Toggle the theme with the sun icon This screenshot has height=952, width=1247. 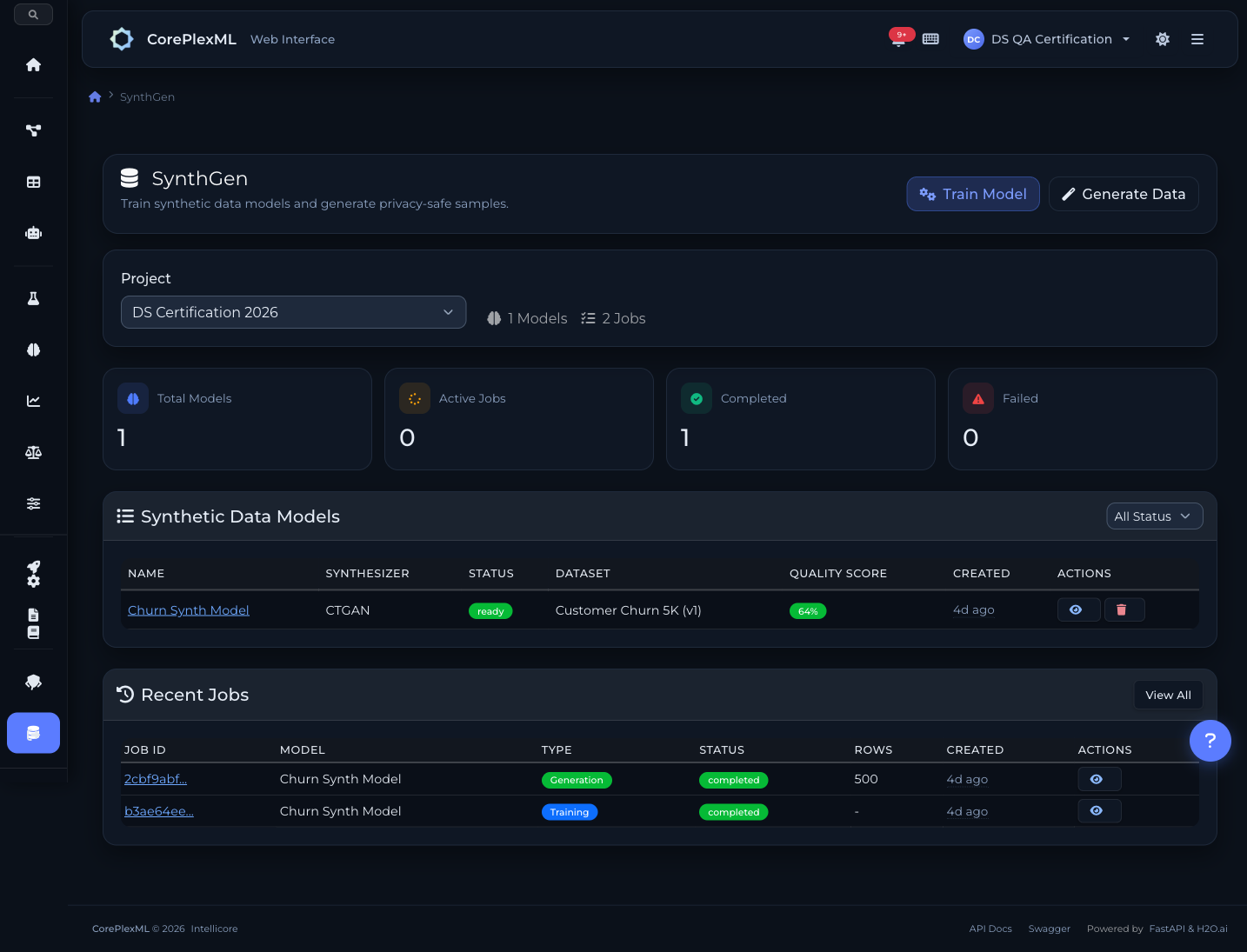[1163, 39]
